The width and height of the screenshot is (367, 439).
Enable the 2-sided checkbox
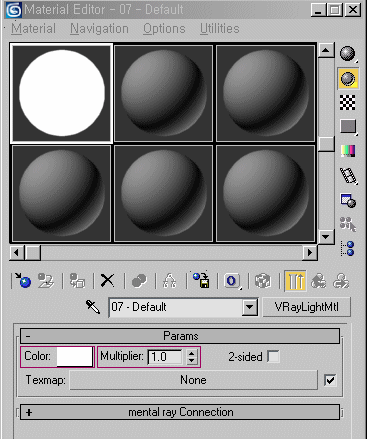coord(273,357)
